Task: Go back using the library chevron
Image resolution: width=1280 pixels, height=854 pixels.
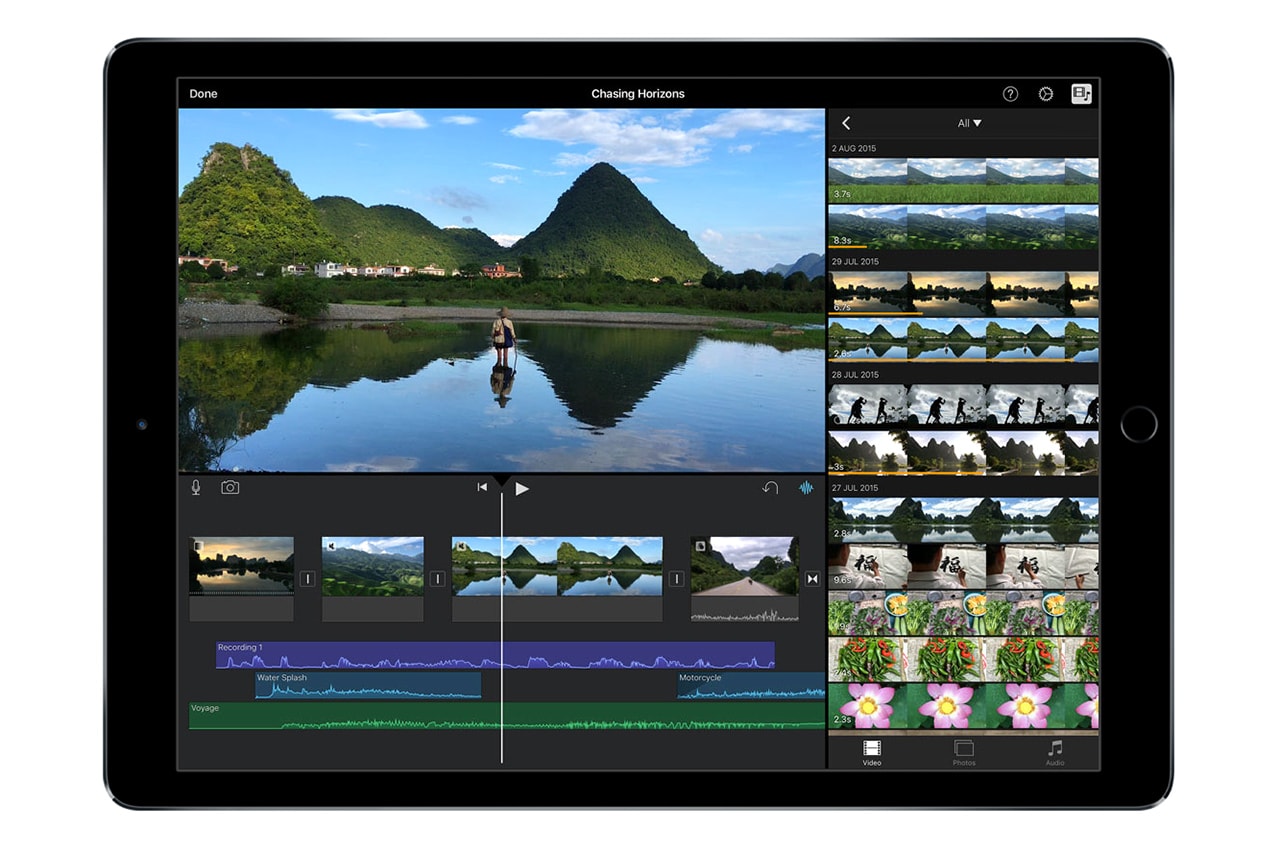Action: click(x=846, y=123)
